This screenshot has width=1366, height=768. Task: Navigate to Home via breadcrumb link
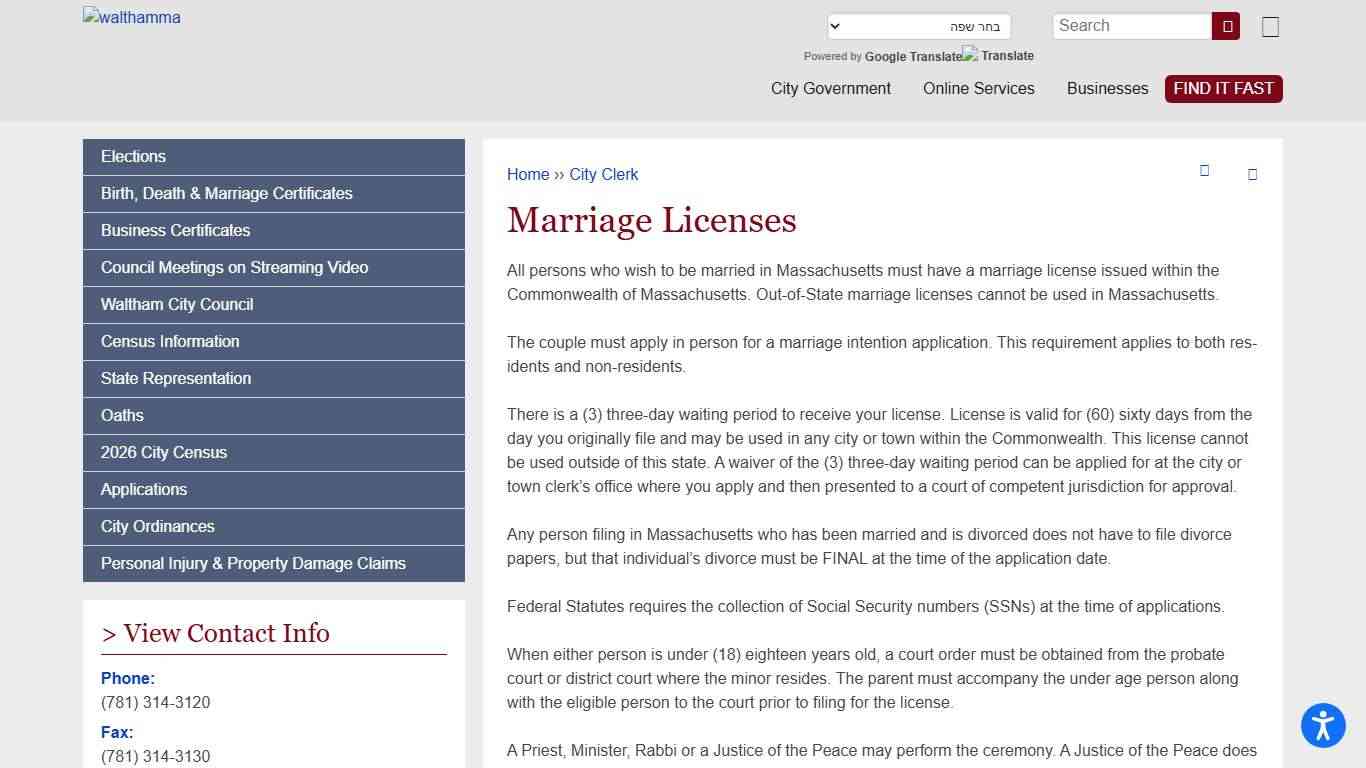528,174
